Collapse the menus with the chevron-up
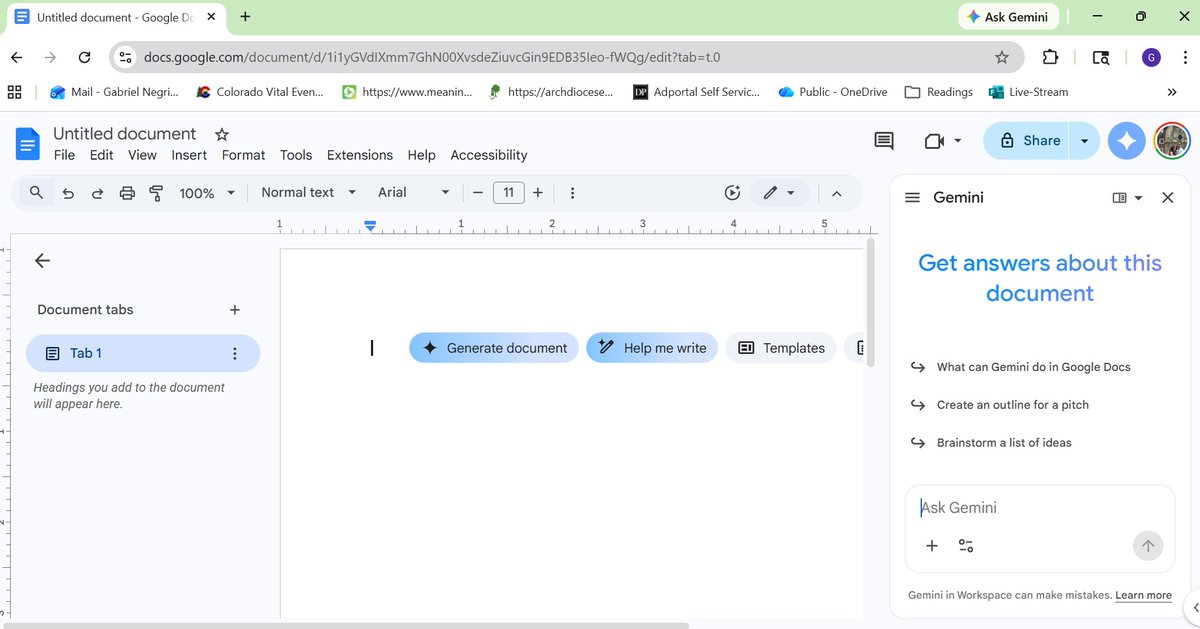Viewport: 1200px width, 629px height. coord(837,193)
